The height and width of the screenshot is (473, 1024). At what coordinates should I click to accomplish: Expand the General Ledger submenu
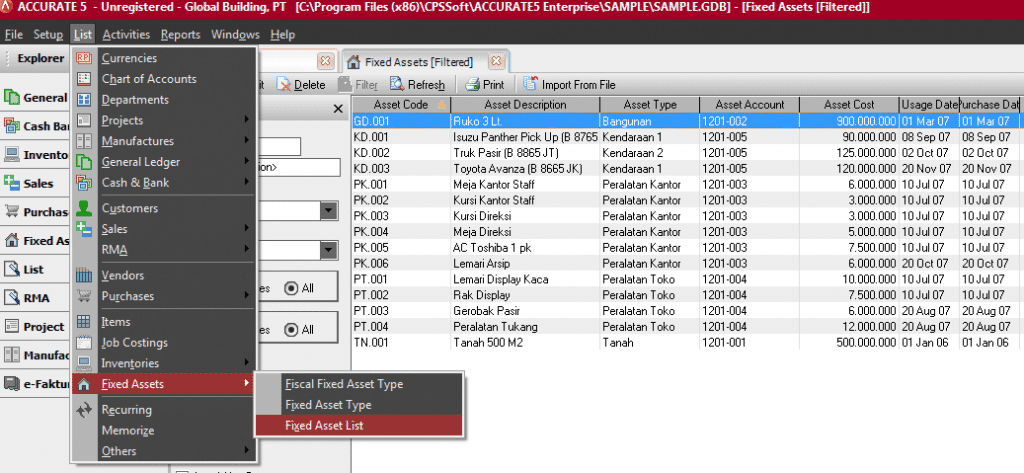tap(247, 161)
